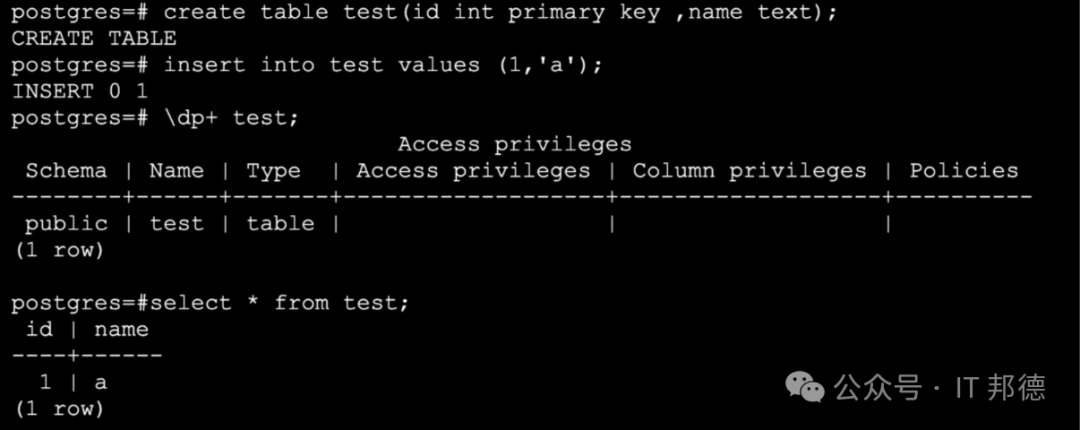Screen dimensions: 1080x430
Task: Click the Name column header in privileges table
Action: click(176, 171)
